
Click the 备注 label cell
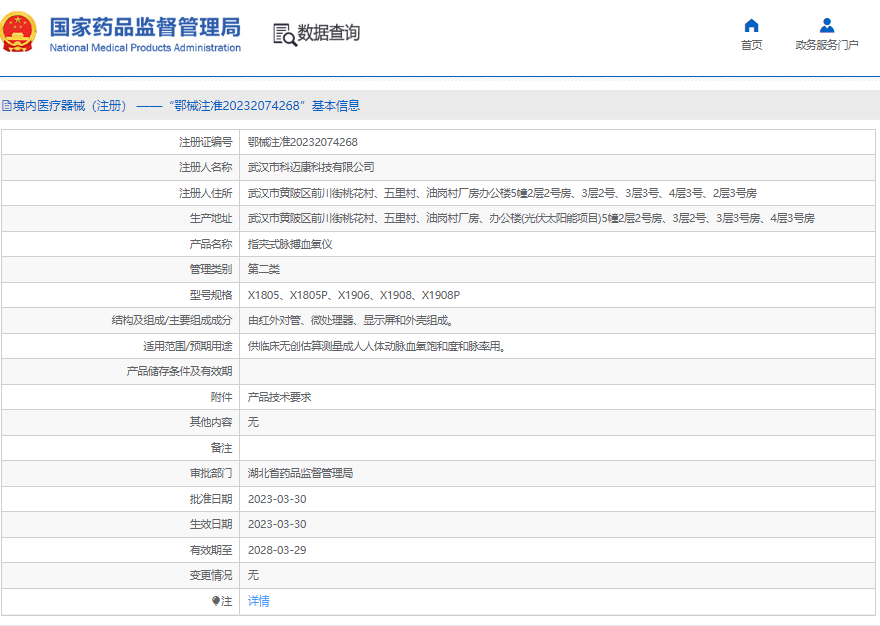pos(121,448)
